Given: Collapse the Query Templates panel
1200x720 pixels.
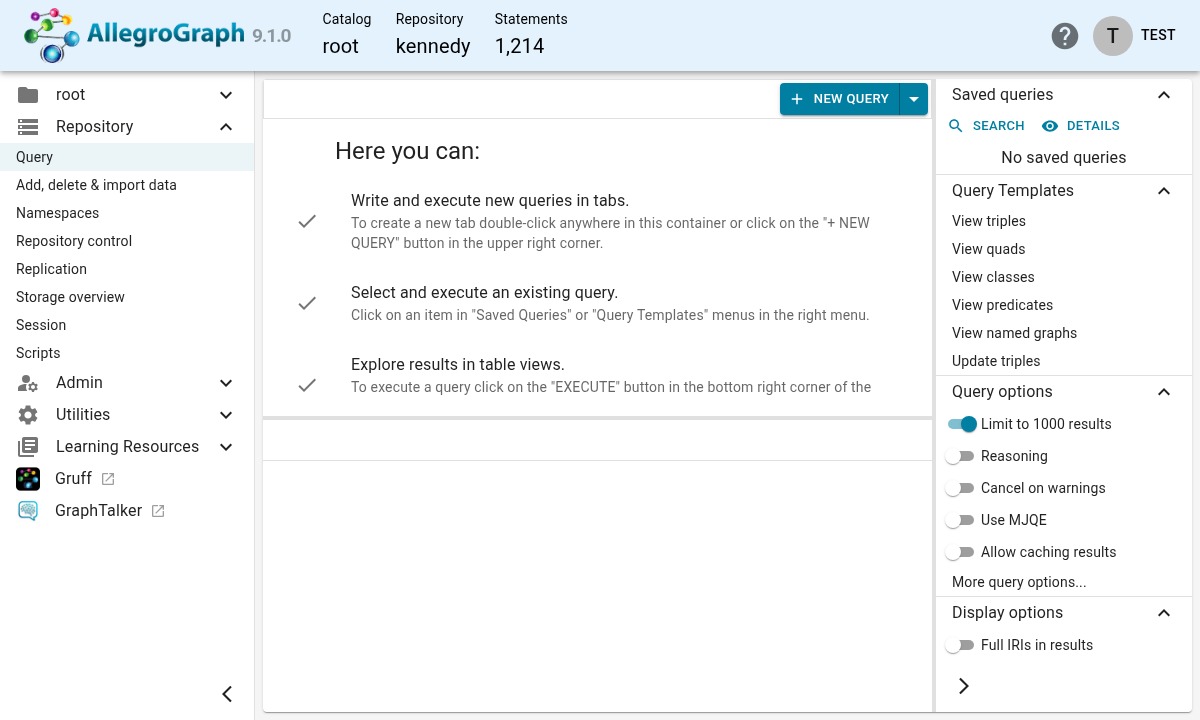Looking at the screenshot, I should (x=1164, y=191).
